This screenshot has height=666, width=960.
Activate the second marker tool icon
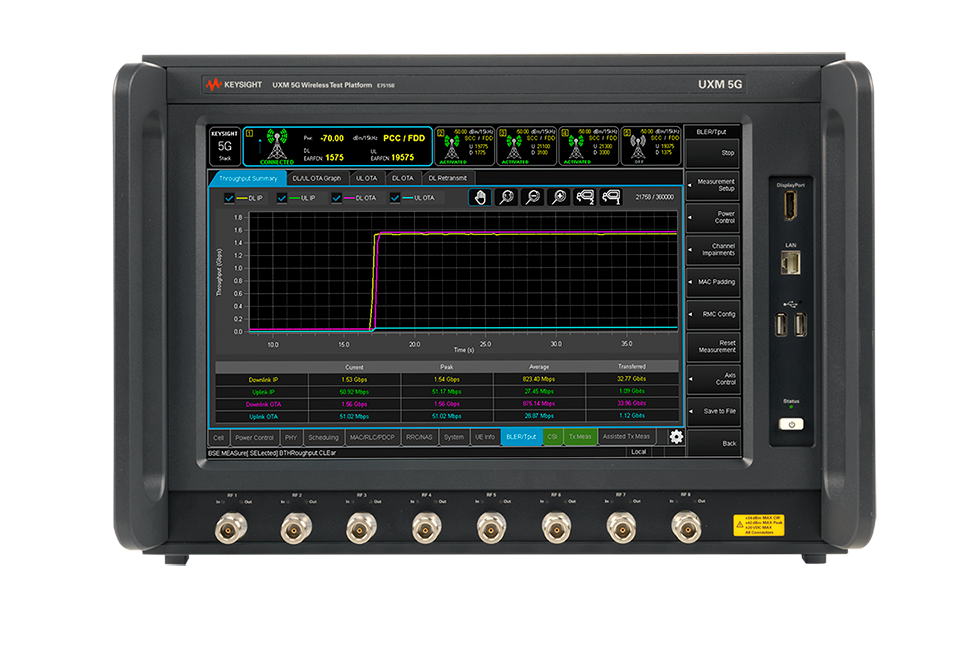(612, 197)
